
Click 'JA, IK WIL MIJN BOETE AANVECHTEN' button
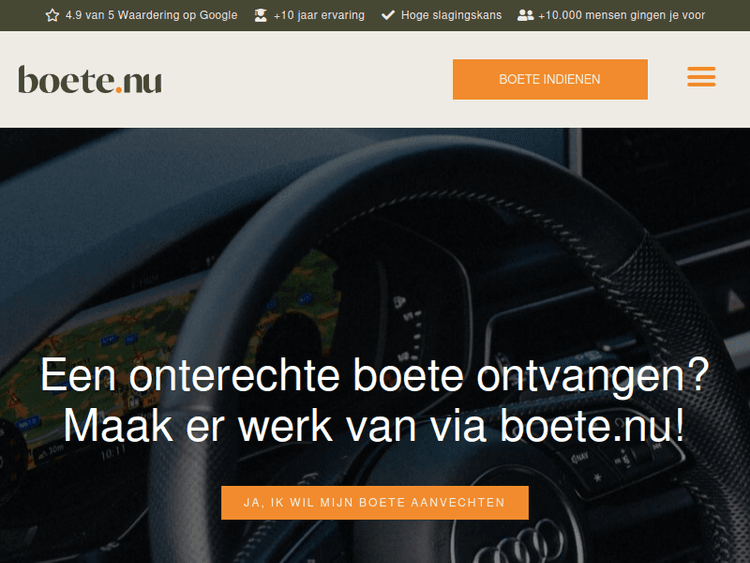point(374,502)
